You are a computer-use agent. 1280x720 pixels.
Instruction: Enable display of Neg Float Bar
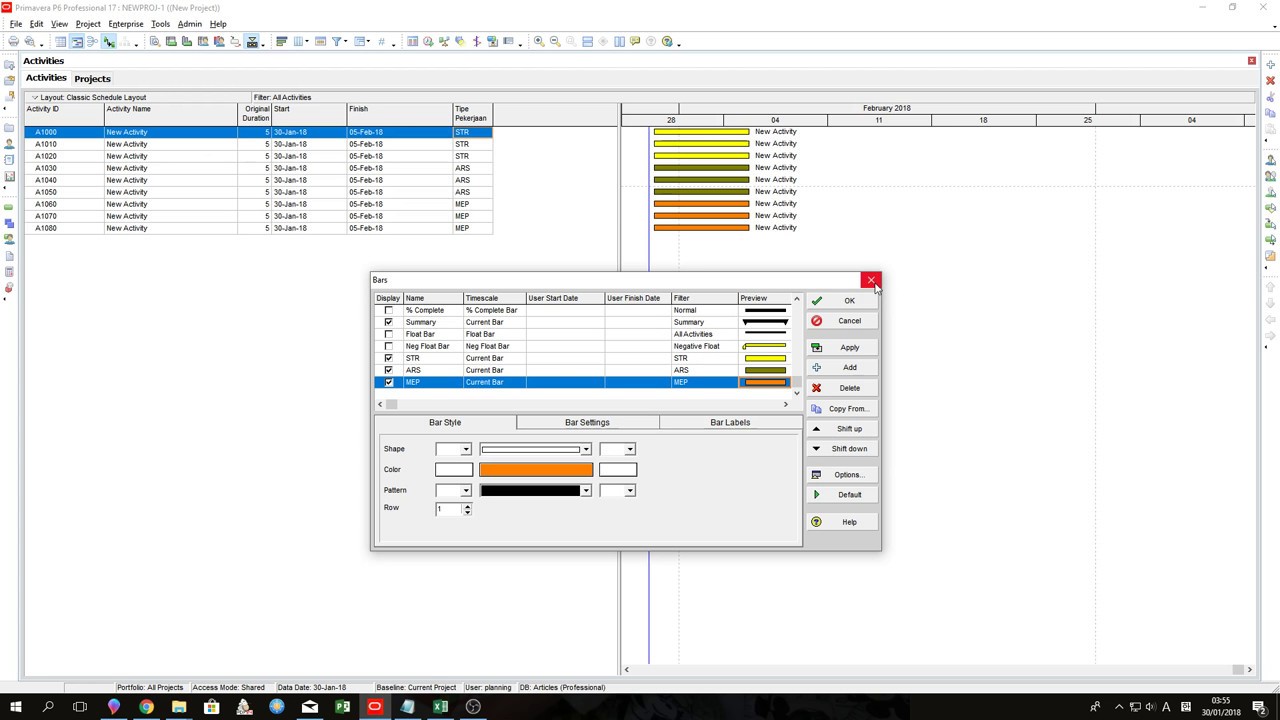click(x=388, y=346)
